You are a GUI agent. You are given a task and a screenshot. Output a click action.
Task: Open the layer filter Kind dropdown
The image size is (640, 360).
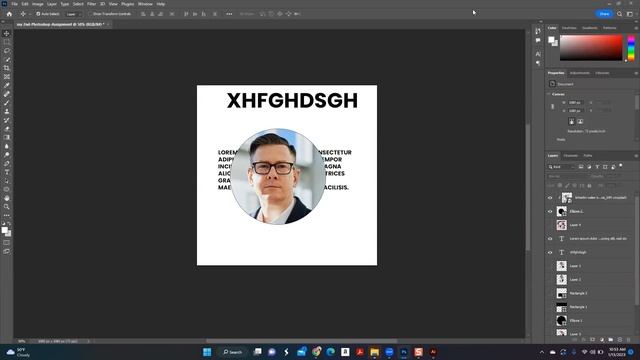561,167
